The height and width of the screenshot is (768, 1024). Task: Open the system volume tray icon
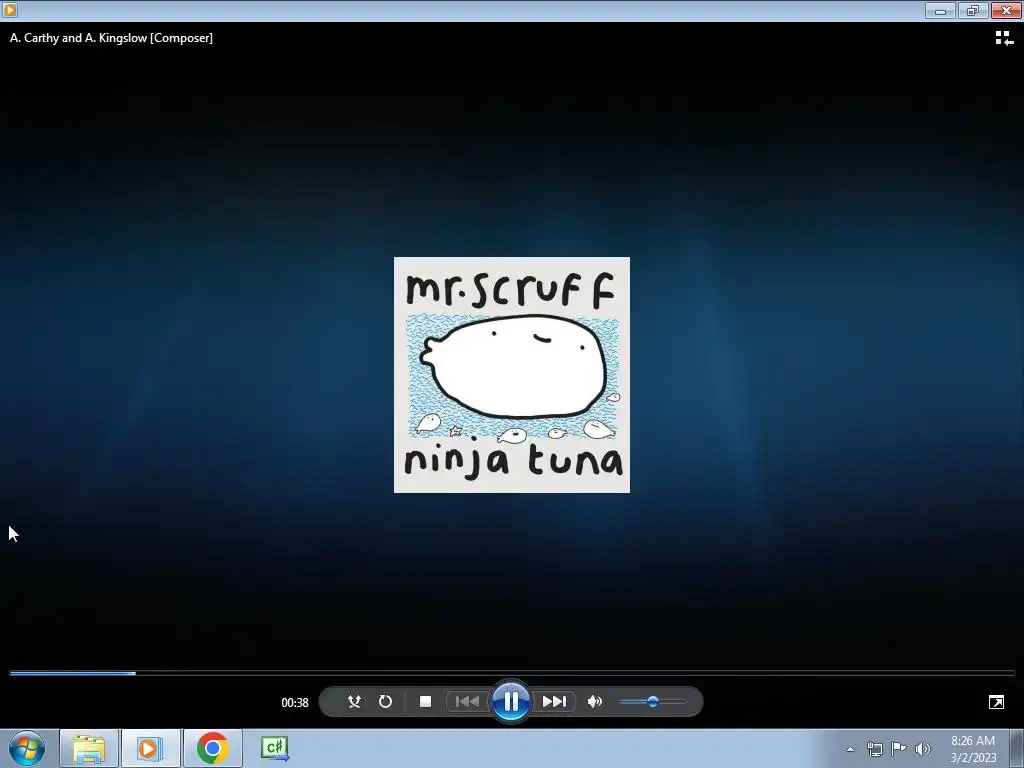pos(923,749)
